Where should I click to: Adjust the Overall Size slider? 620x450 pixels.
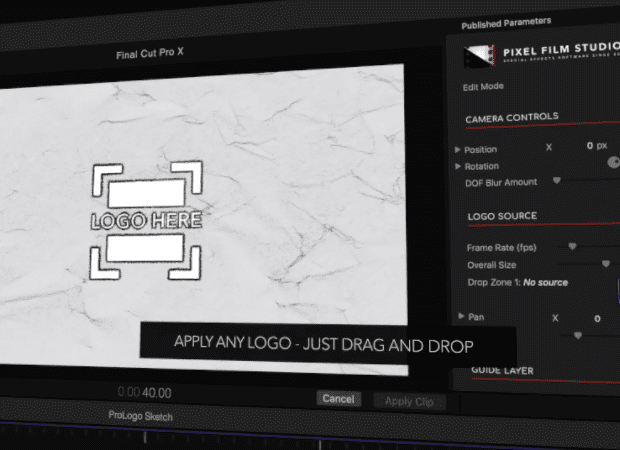click(x=606, y=263)
